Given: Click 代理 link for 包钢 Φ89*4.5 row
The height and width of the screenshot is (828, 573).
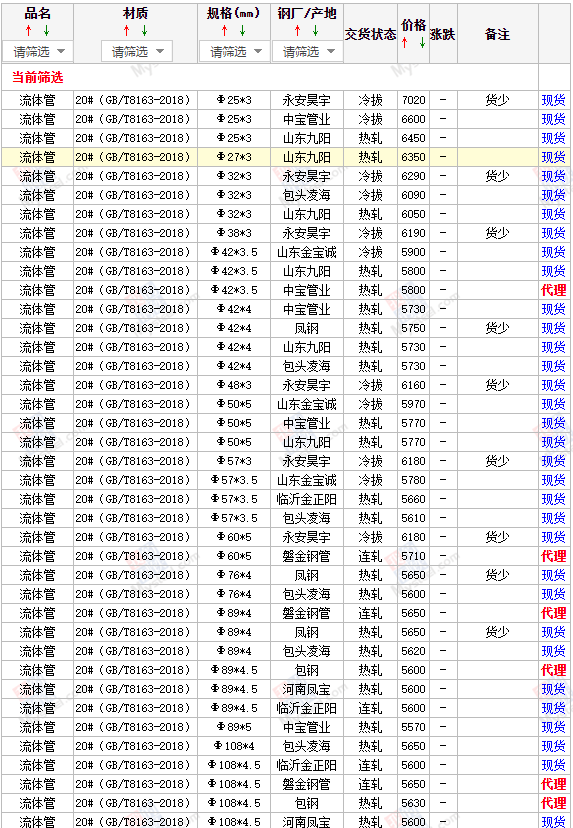Looking at the screenshot, I should (553, 671).
